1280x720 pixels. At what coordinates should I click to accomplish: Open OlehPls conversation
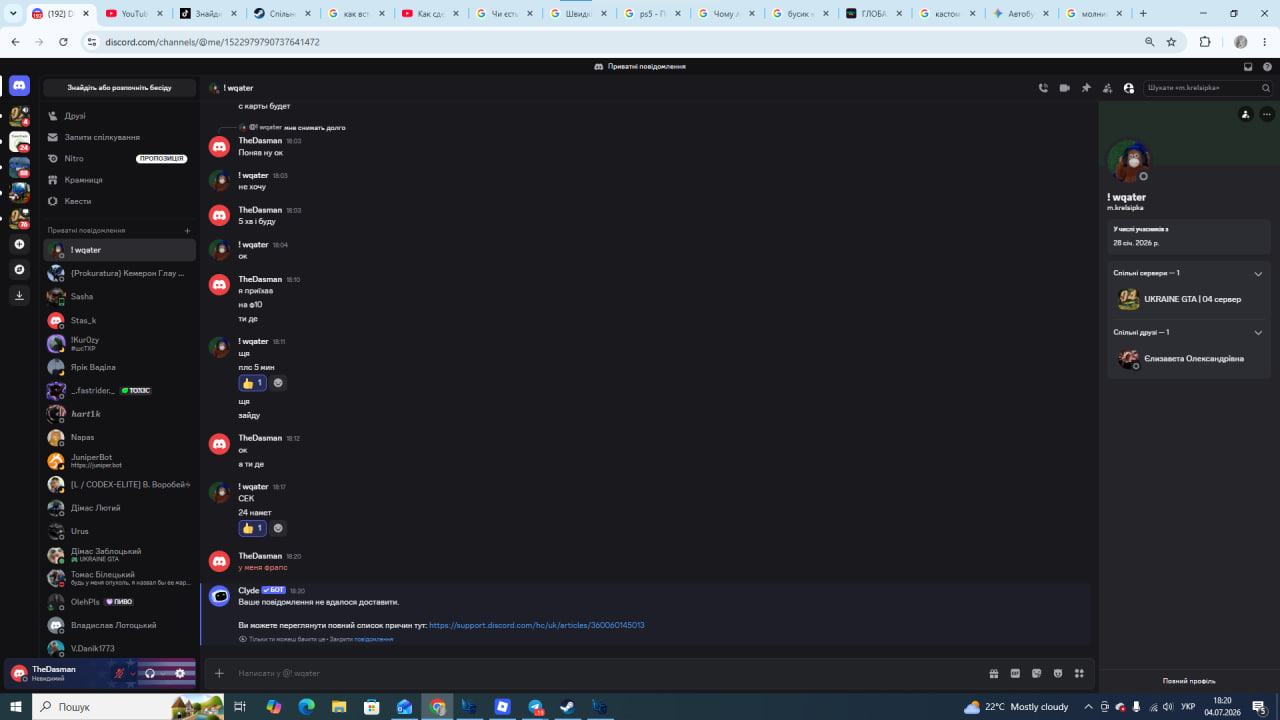(119, 602)
